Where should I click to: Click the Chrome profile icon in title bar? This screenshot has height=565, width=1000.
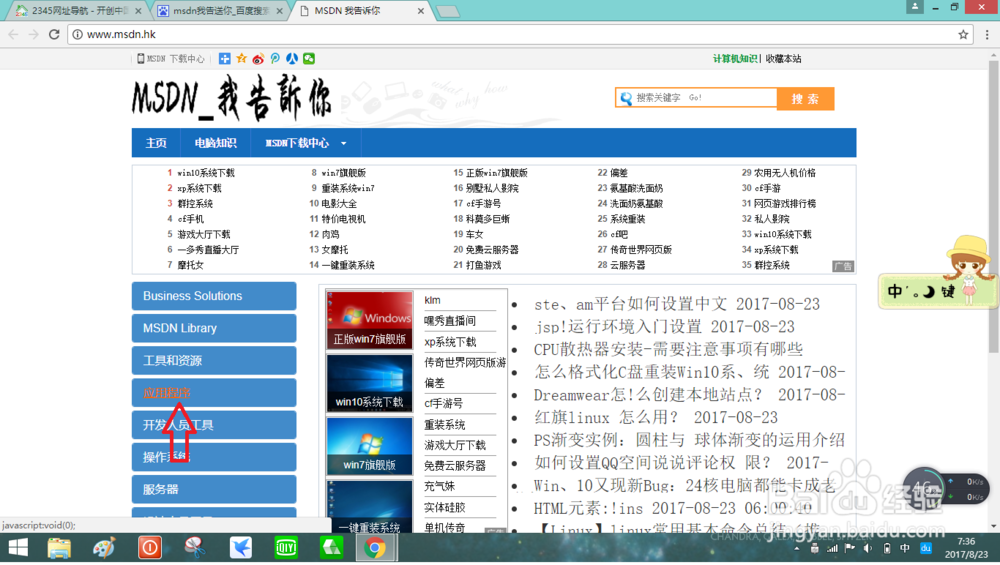click(915, 7)
